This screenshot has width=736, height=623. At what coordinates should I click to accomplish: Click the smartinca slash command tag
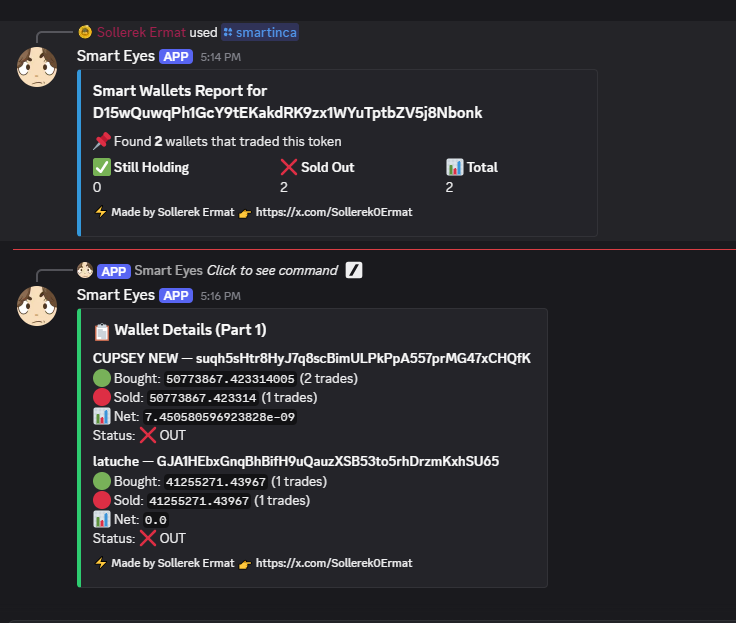260,32
